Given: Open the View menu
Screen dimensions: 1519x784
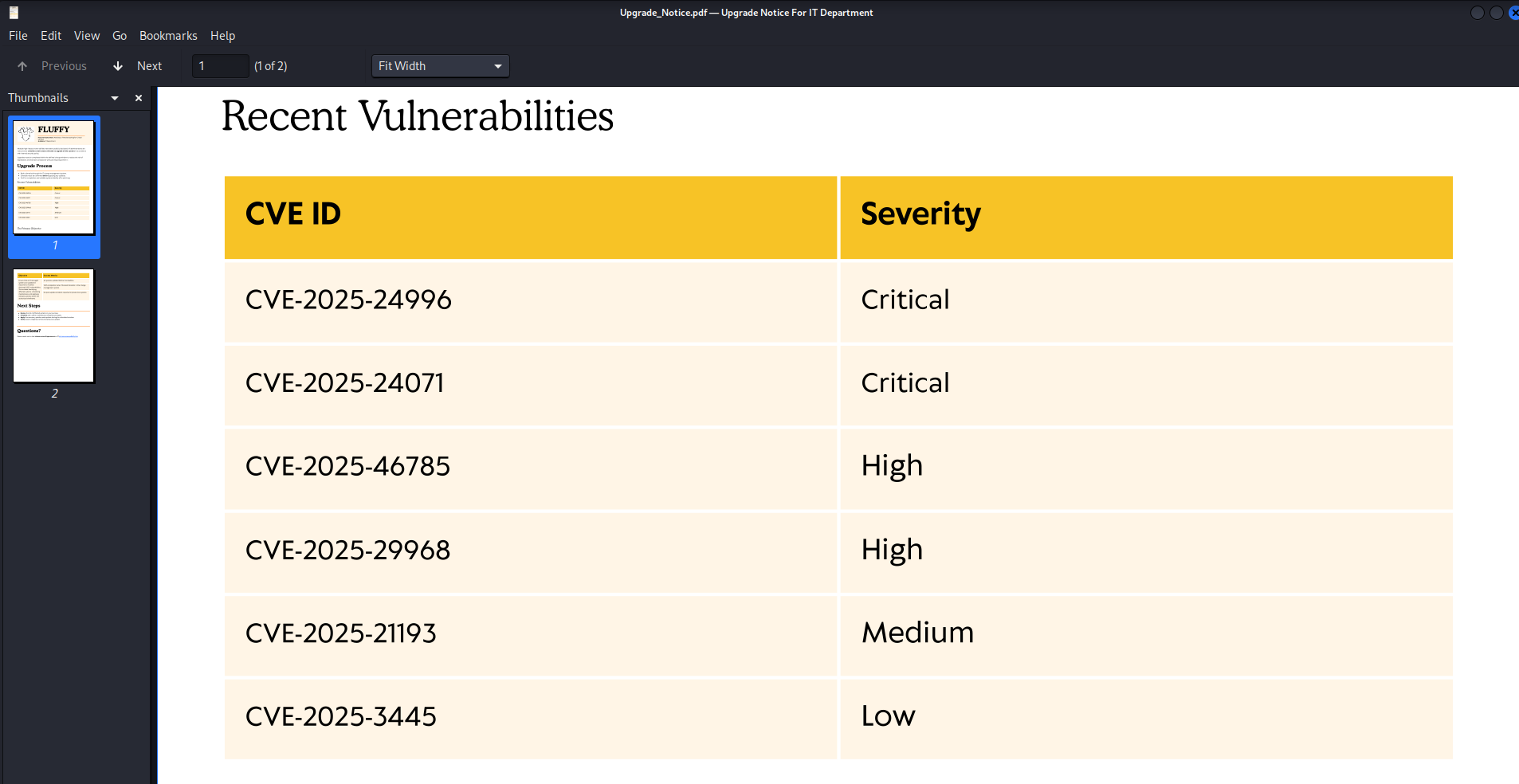Looking at the screenshot, I should (87, 36).
